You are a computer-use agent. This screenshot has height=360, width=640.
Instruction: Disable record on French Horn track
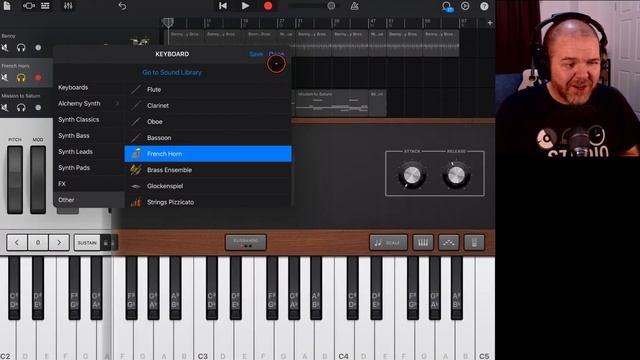[38, 78]
